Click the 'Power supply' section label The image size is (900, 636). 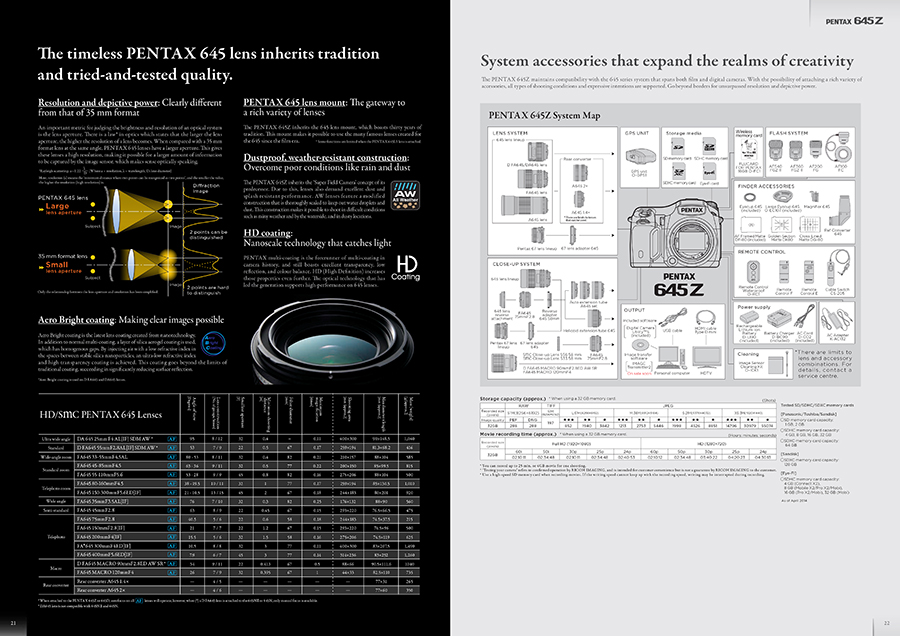tap(754, 307)
